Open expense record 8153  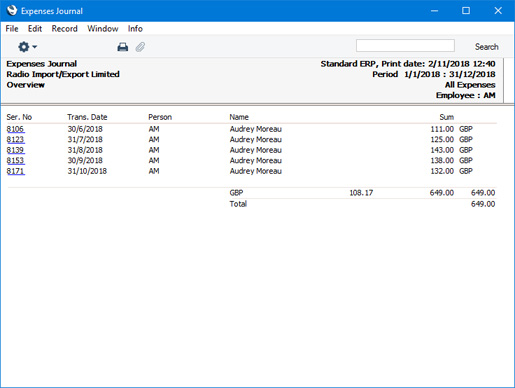[x=15, y=160]
